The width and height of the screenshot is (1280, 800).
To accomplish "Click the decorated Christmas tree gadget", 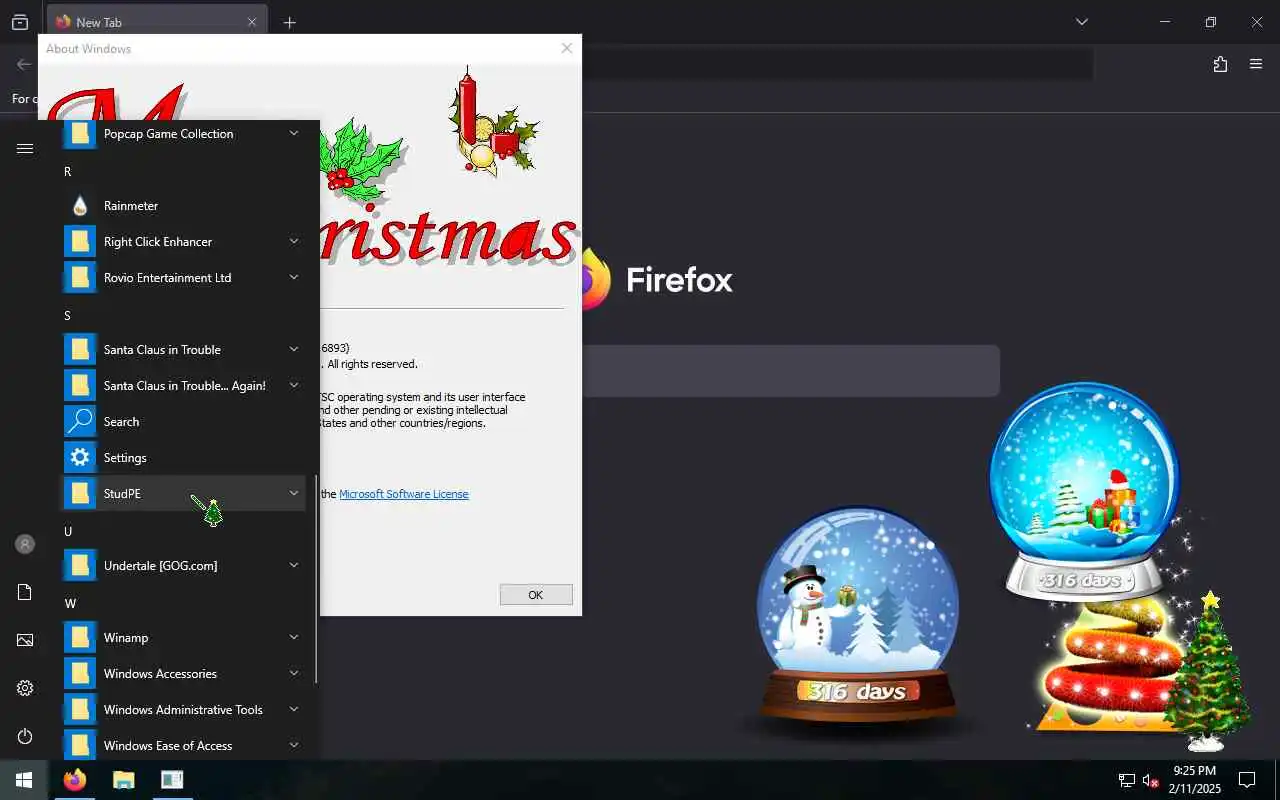I will point(1208,670).
